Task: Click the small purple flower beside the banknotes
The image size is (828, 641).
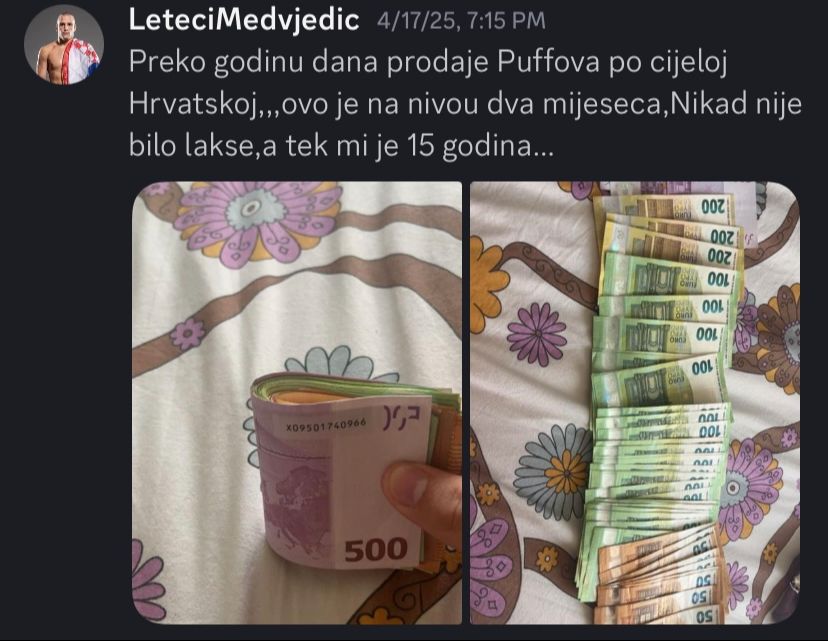Action: [537, 334]
